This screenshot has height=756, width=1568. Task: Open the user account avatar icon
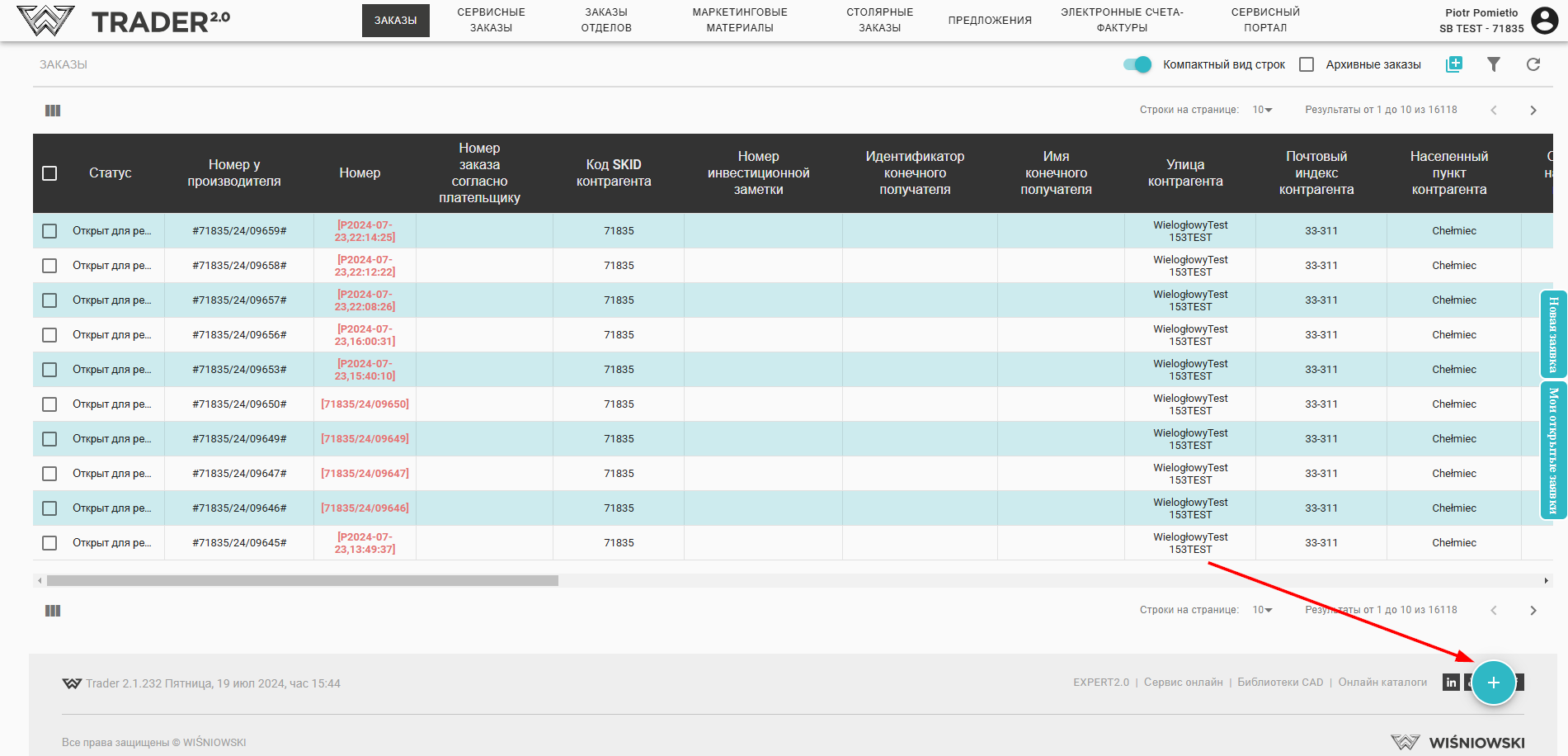tap(1544, 20)
